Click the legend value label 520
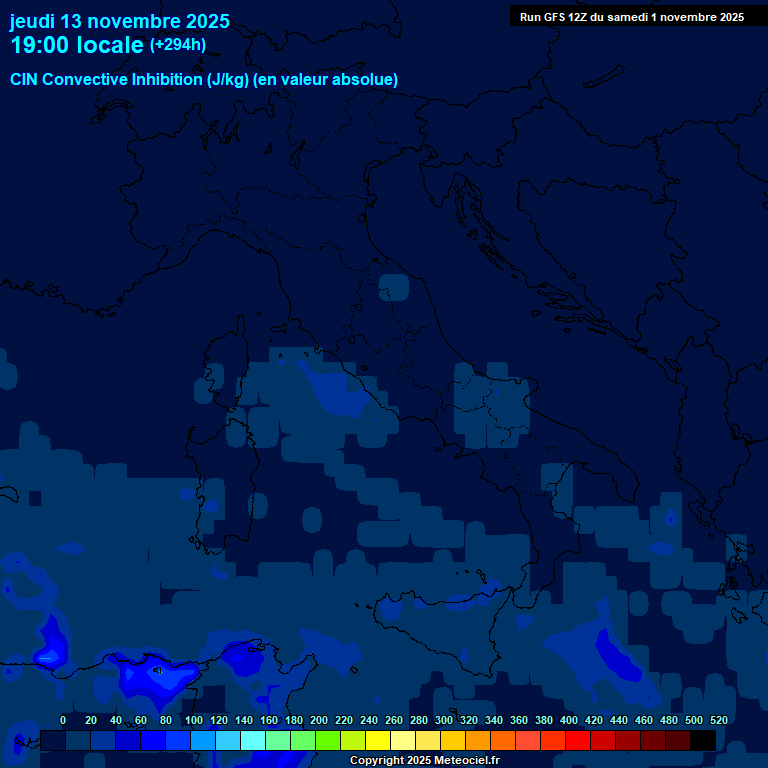This screenshot has width=768, height=768. pos(718,720)
